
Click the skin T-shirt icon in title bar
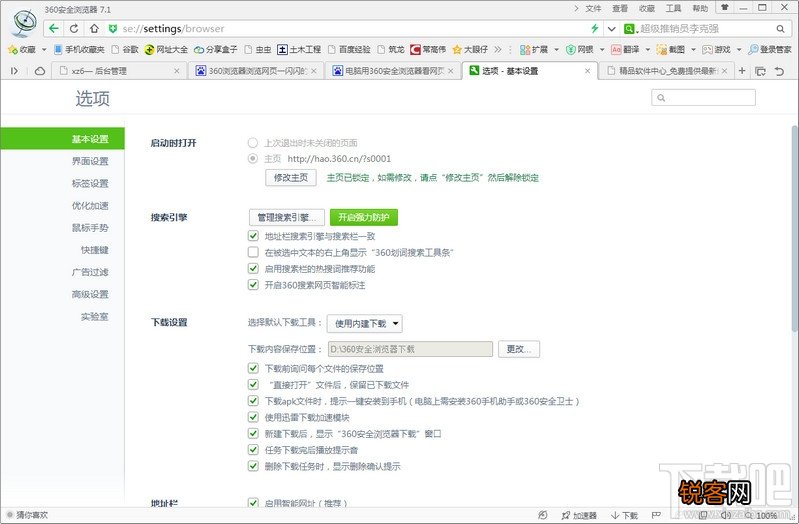pyautogui.click(x=725, y=8)
